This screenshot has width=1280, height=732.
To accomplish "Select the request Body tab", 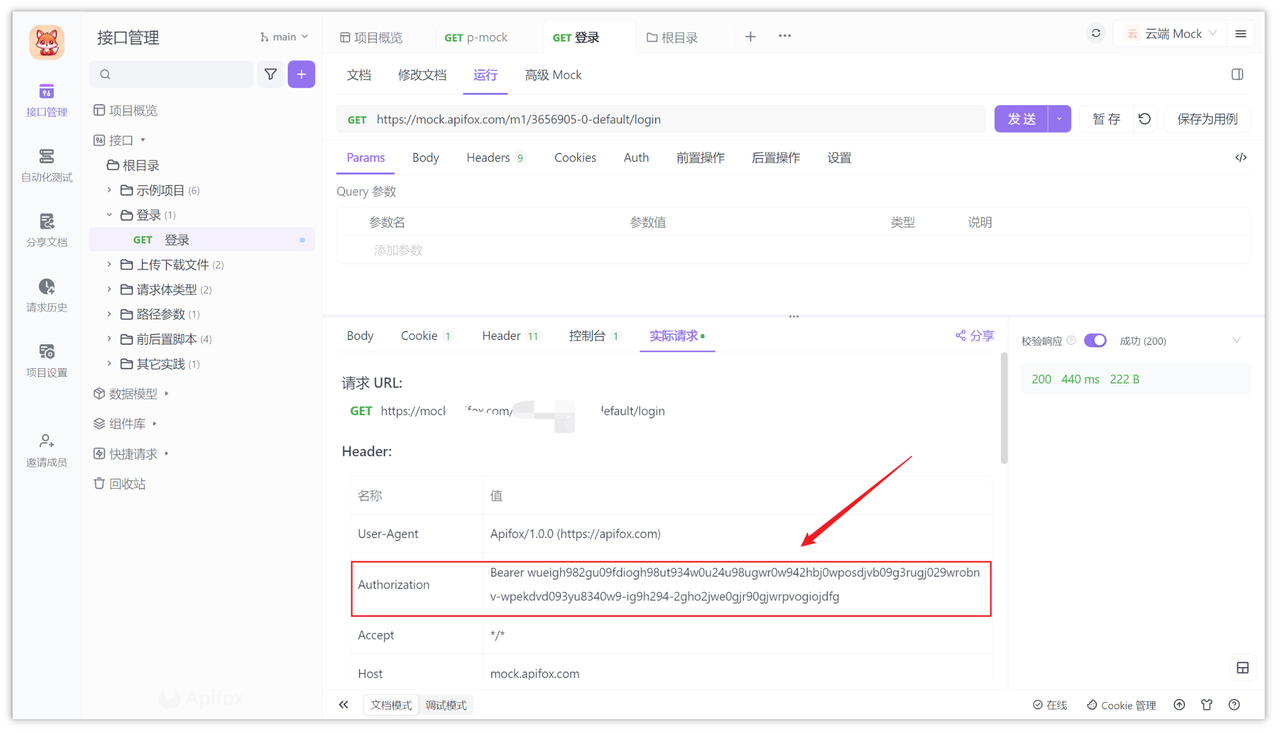I will pyautogui.click(x=426, y=158).
